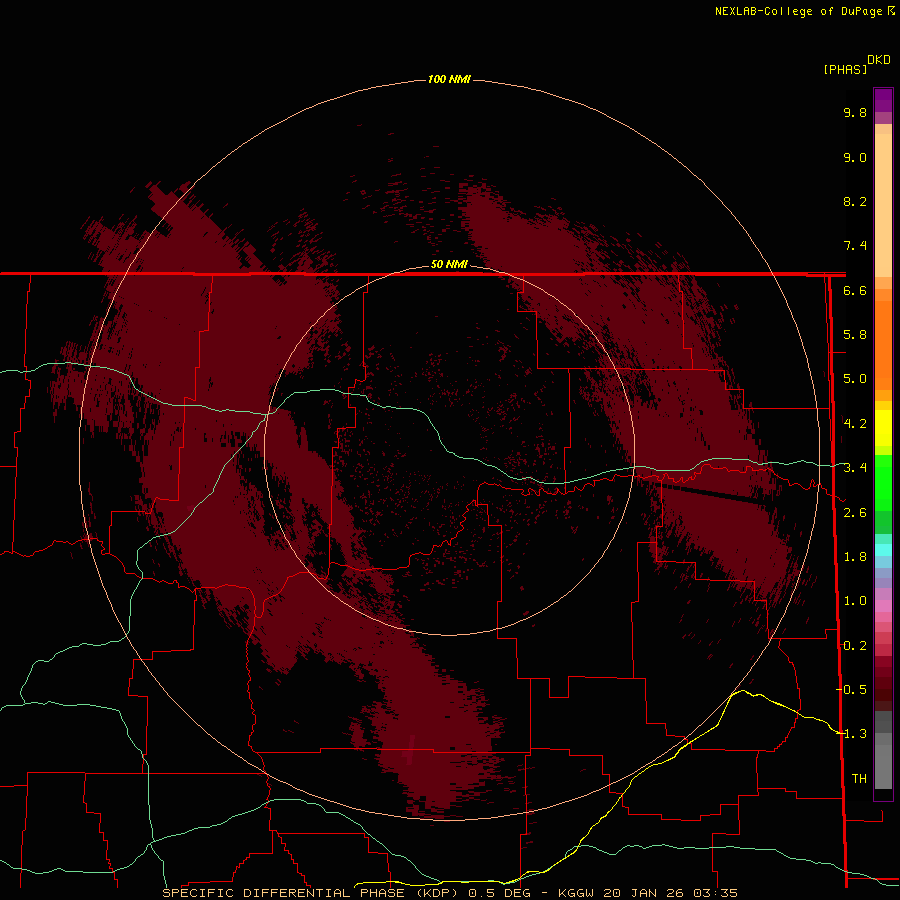Image resolution: width=900 pixels, height=900 pixels.
Task: Click the 7.4 scale value
Action: (855, 246)
